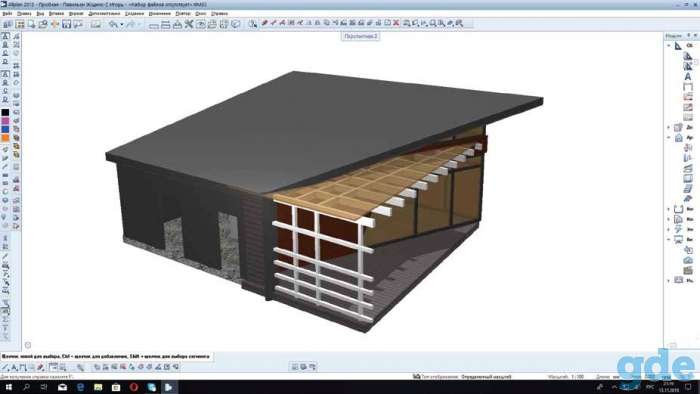Click the house icon in modules panel
Viewport: 700px width, 394px height.
[x=679, y=138]
